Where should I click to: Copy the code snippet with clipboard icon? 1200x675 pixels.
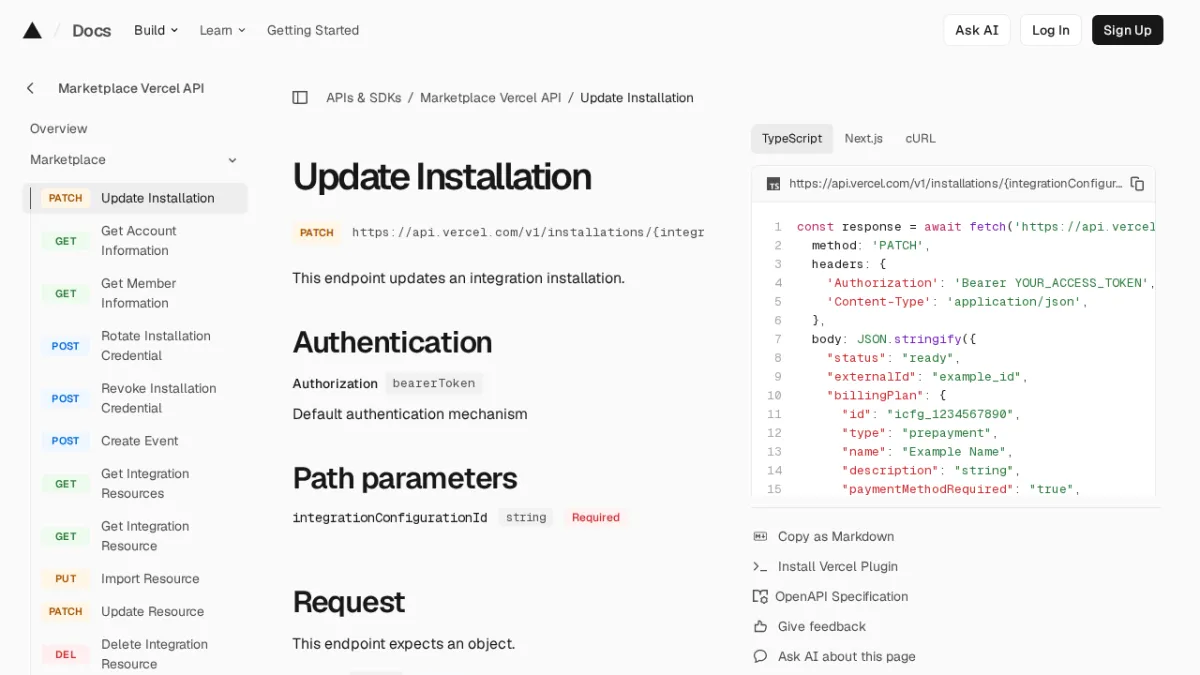[x=1137, y=183]
